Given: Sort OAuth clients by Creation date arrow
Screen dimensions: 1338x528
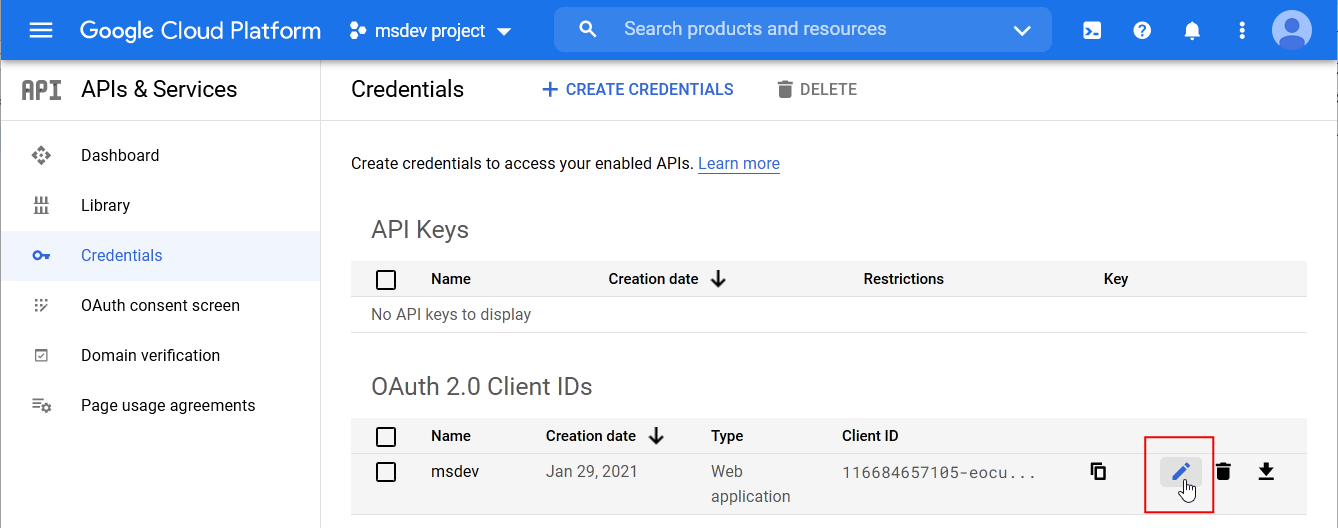Looking at the screenshot, I should (657, 436).
